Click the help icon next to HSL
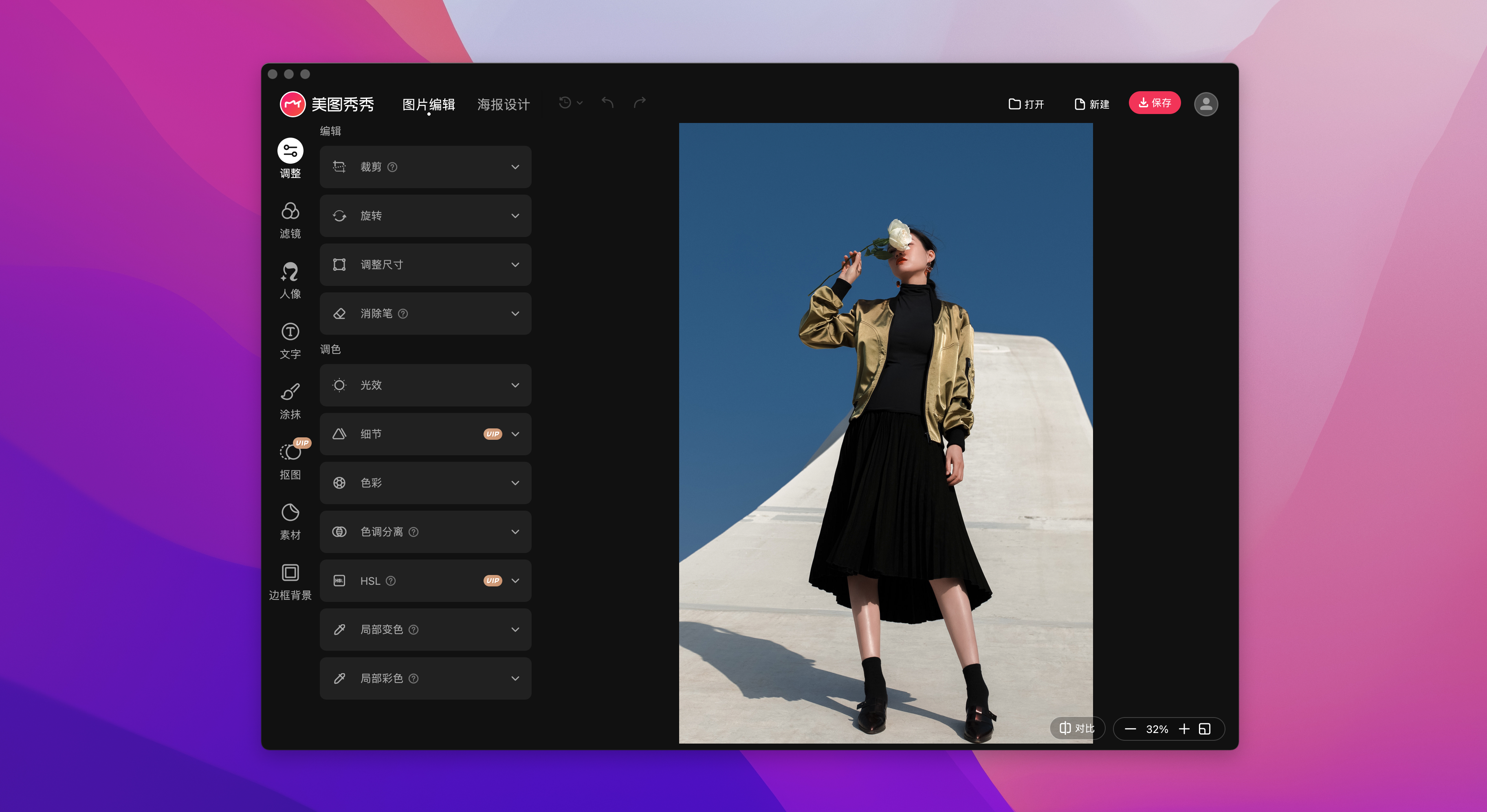 391,581
